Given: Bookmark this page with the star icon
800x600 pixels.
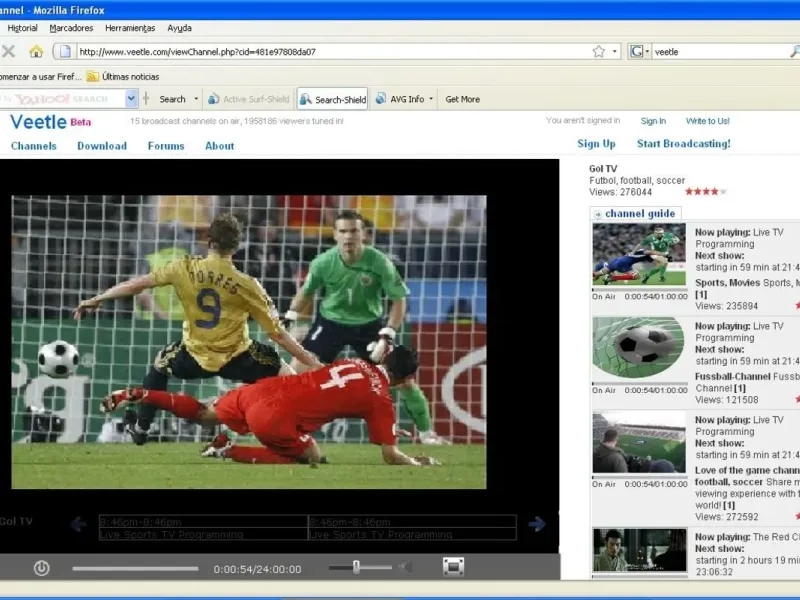Looking at the screenshot, I should (x=598, y=51).
